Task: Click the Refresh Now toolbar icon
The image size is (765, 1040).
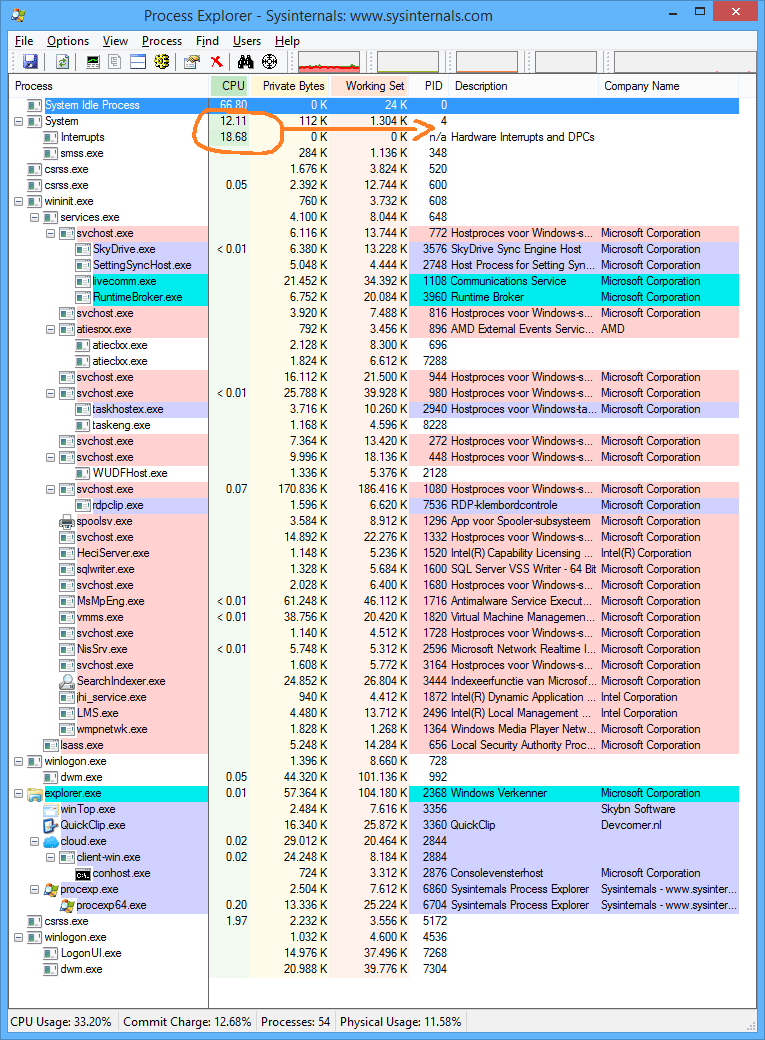Action: pyautogui.click(x=62, y=62)
